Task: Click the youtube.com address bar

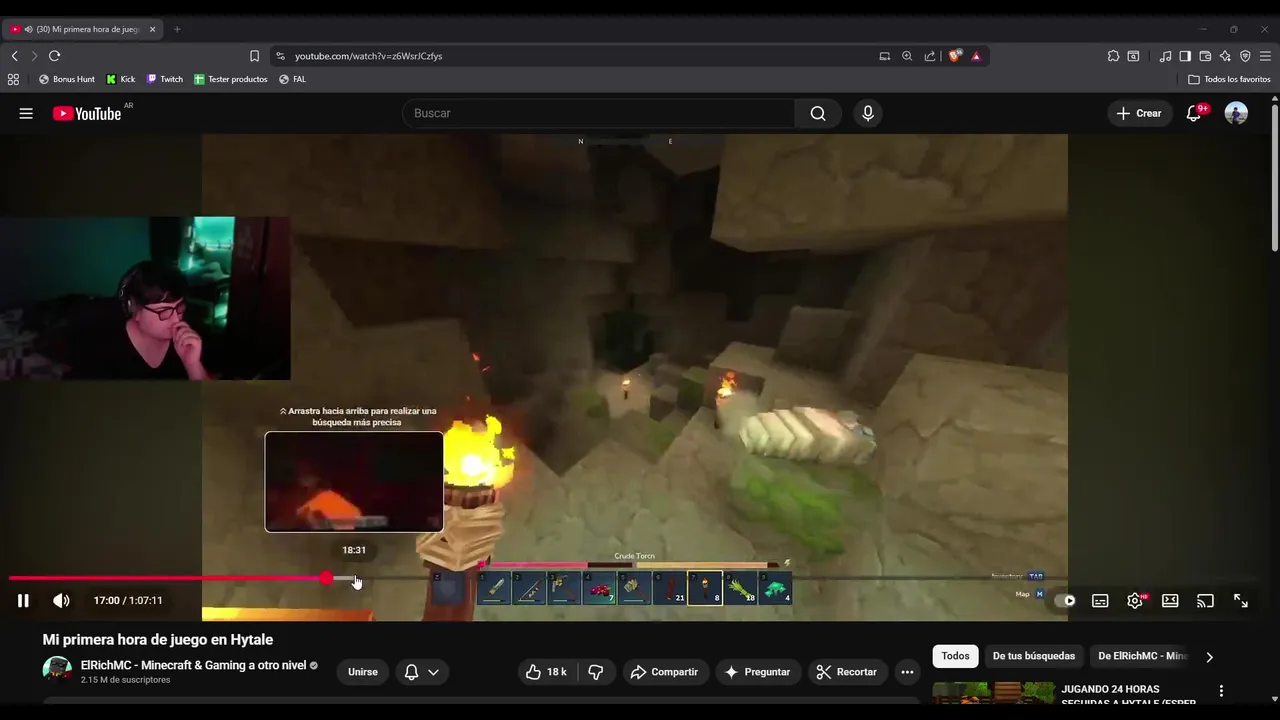Action: (580, 56)
